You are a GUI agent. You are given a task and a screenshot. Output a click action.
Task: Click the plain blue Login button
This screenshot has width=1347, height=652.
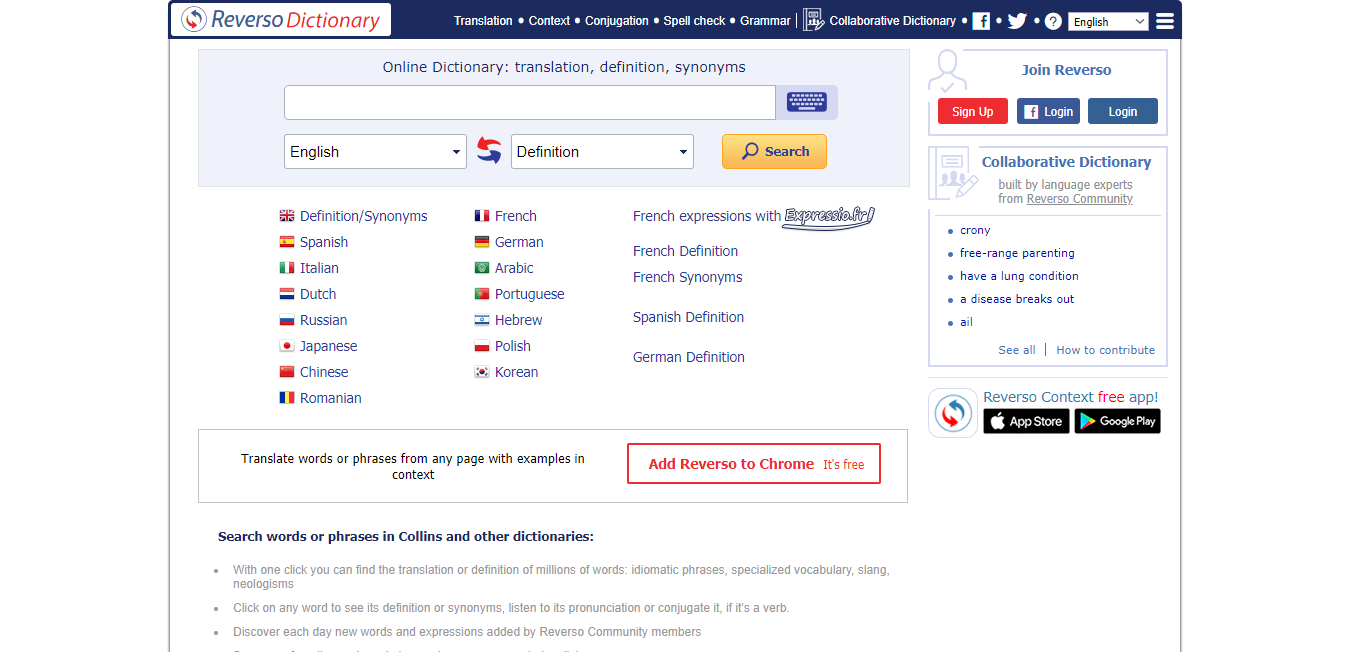[x=1123, y=111]
